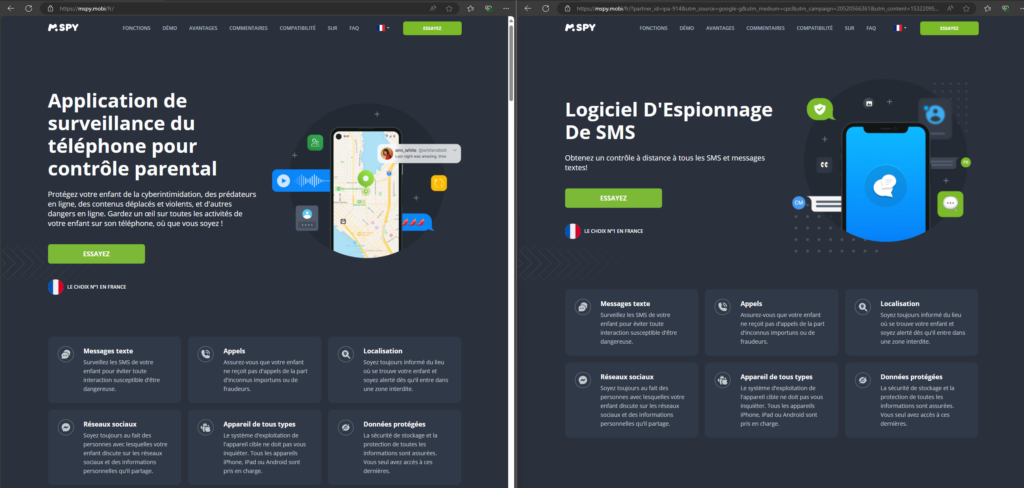Click the site lock icon in left window
The image size is (1024, 488).
pos(51,8)
